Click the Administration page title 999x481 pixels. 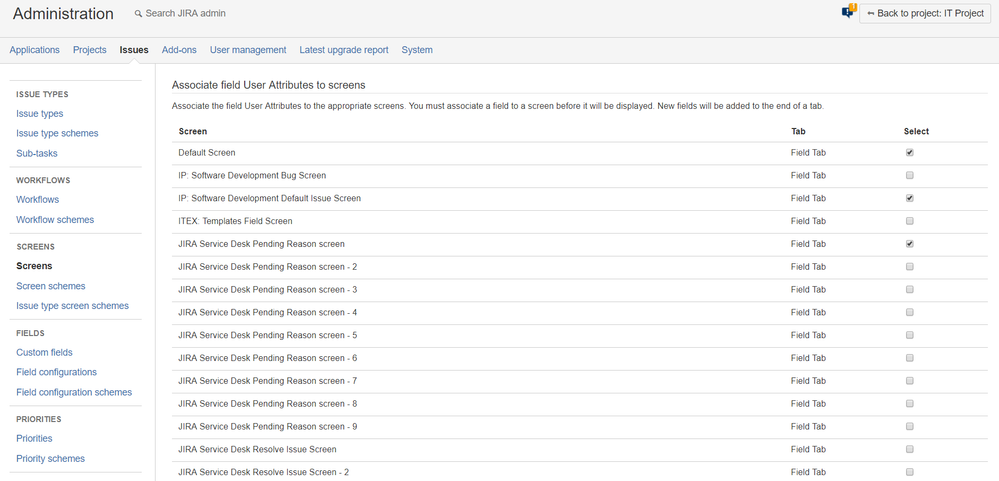click(x=63, y=13)
